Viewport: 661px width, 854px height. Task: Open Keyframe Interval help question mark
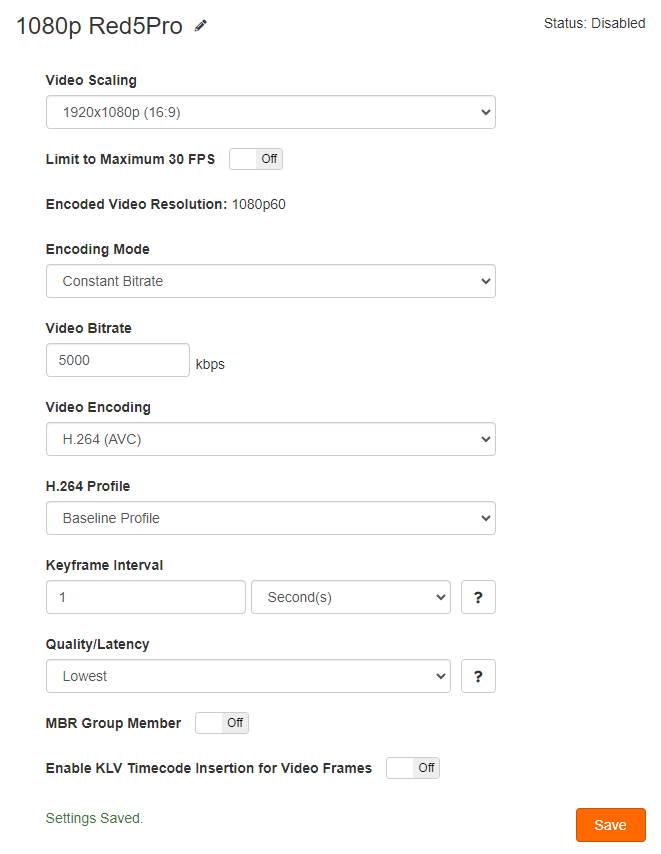pos(478,597)
